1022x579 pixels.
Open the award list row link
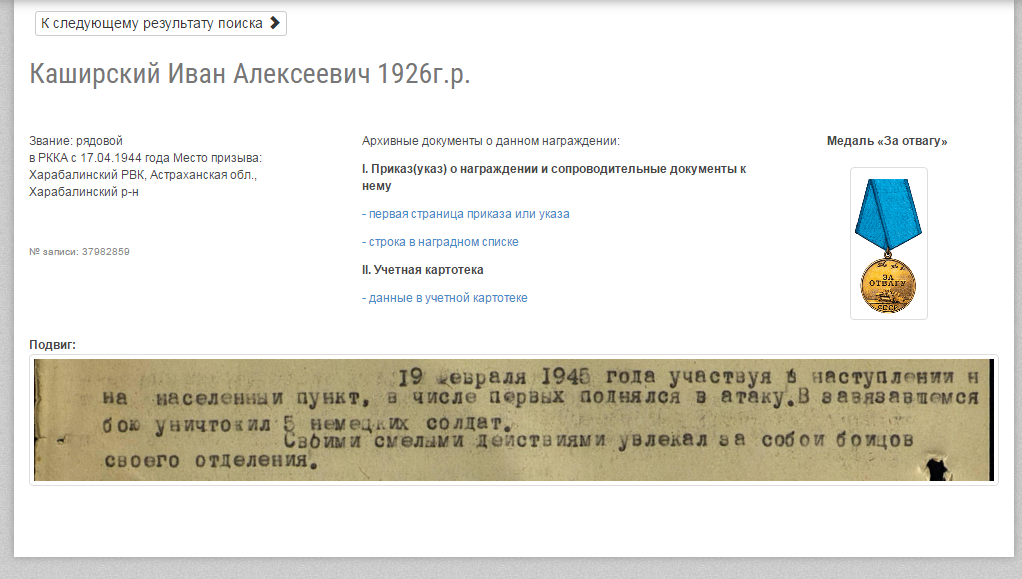point(440,242)
